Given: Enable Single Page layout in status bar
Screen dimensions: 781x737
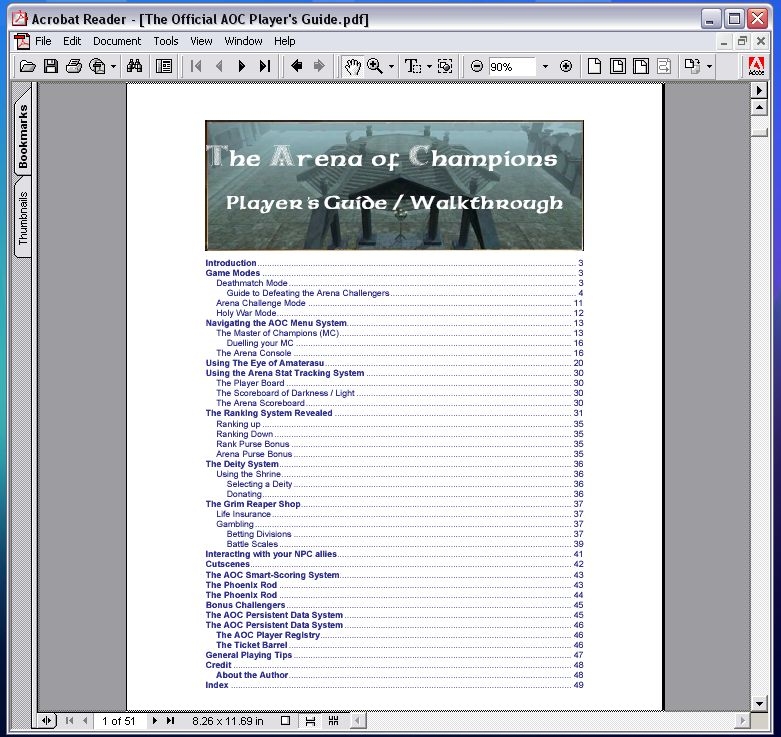Looking at the screenshot, I should pos(286,720).
